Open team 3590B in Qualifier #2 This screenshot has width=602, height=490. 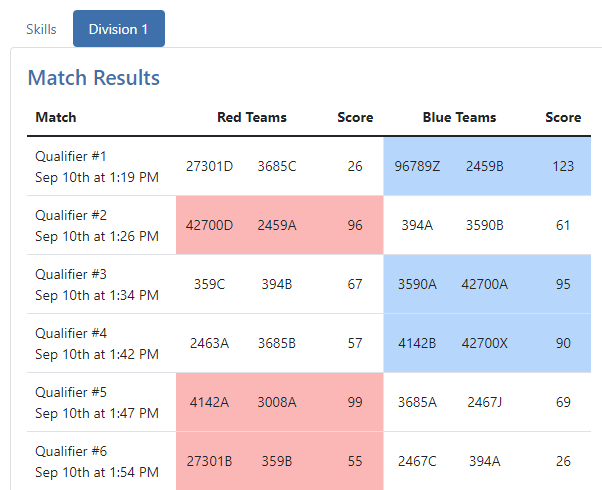pos(484,225)
